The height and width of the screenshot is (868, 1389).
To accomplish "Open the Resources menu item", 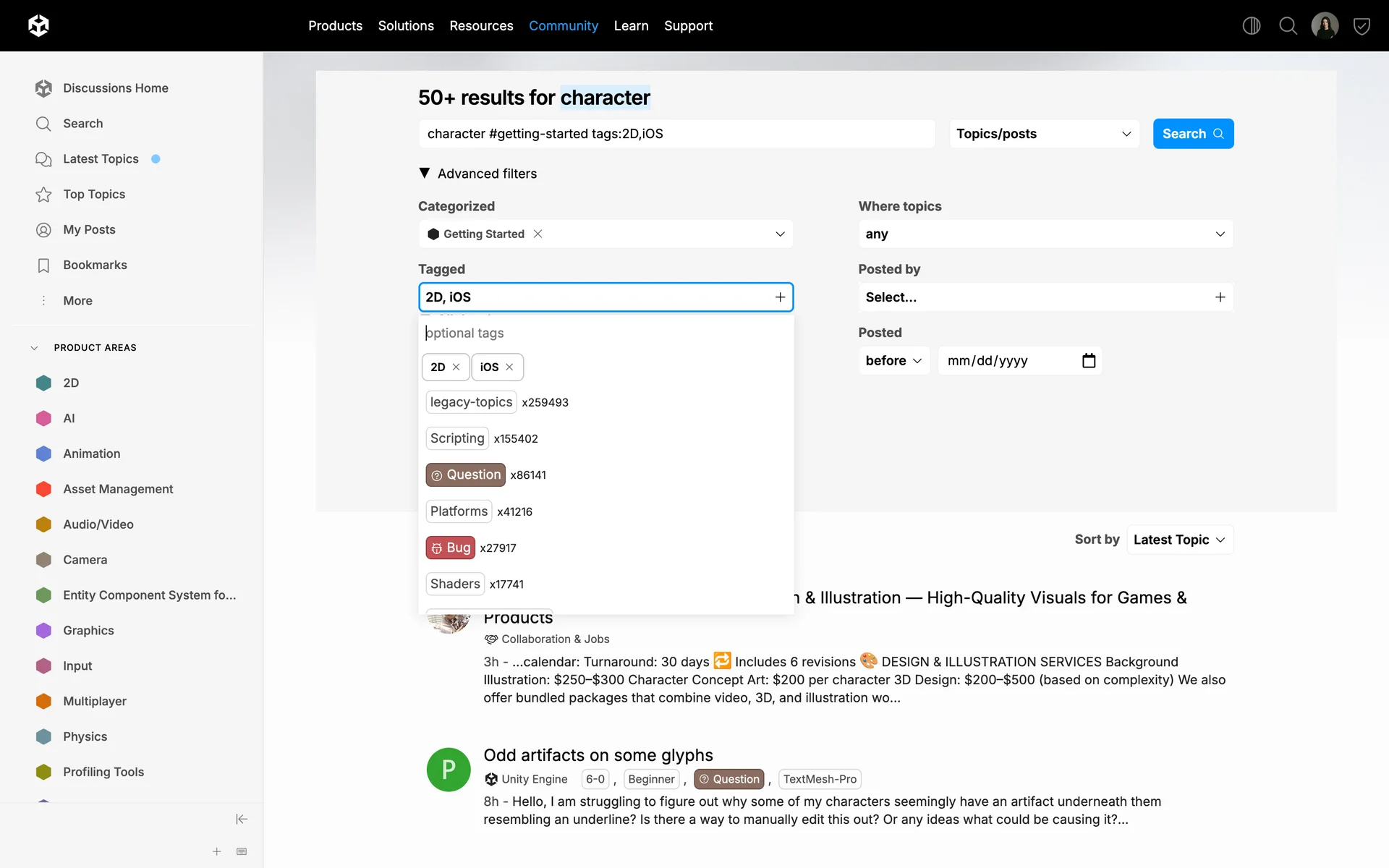I will point(481,26).
